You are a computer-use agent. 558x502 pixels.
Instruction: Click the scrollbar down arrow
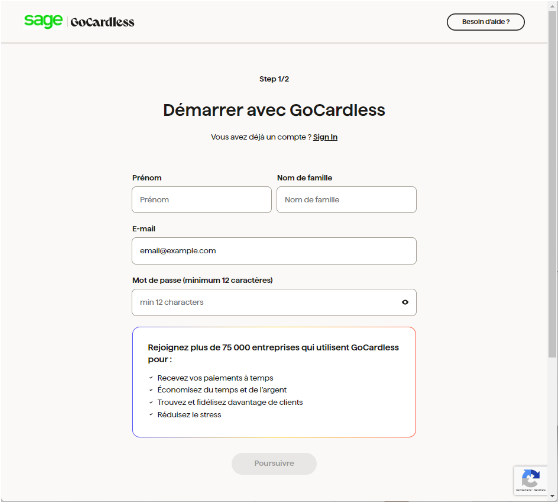point(552,496)
